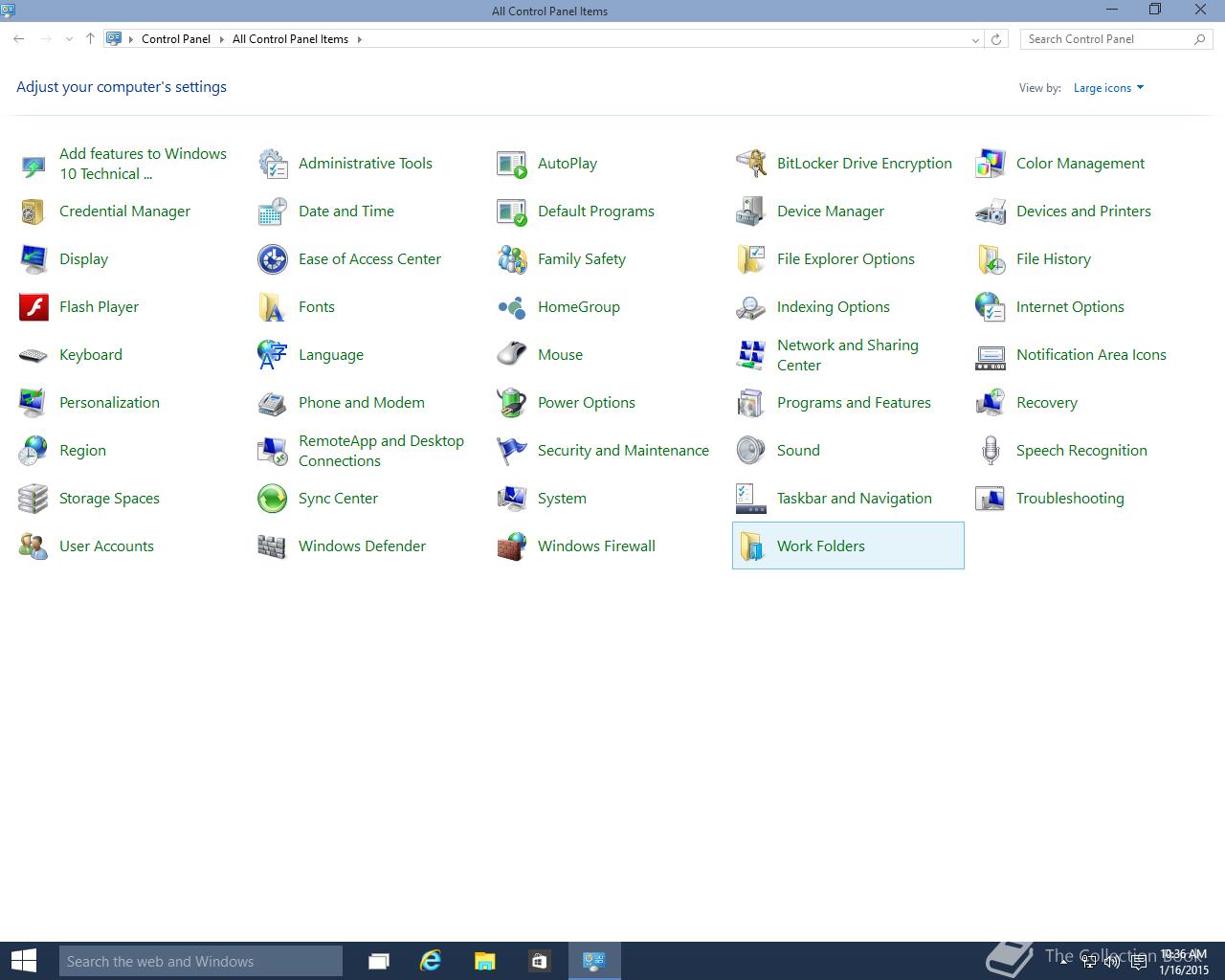Expand the View by Large icons dropdown

[1108, 88]
